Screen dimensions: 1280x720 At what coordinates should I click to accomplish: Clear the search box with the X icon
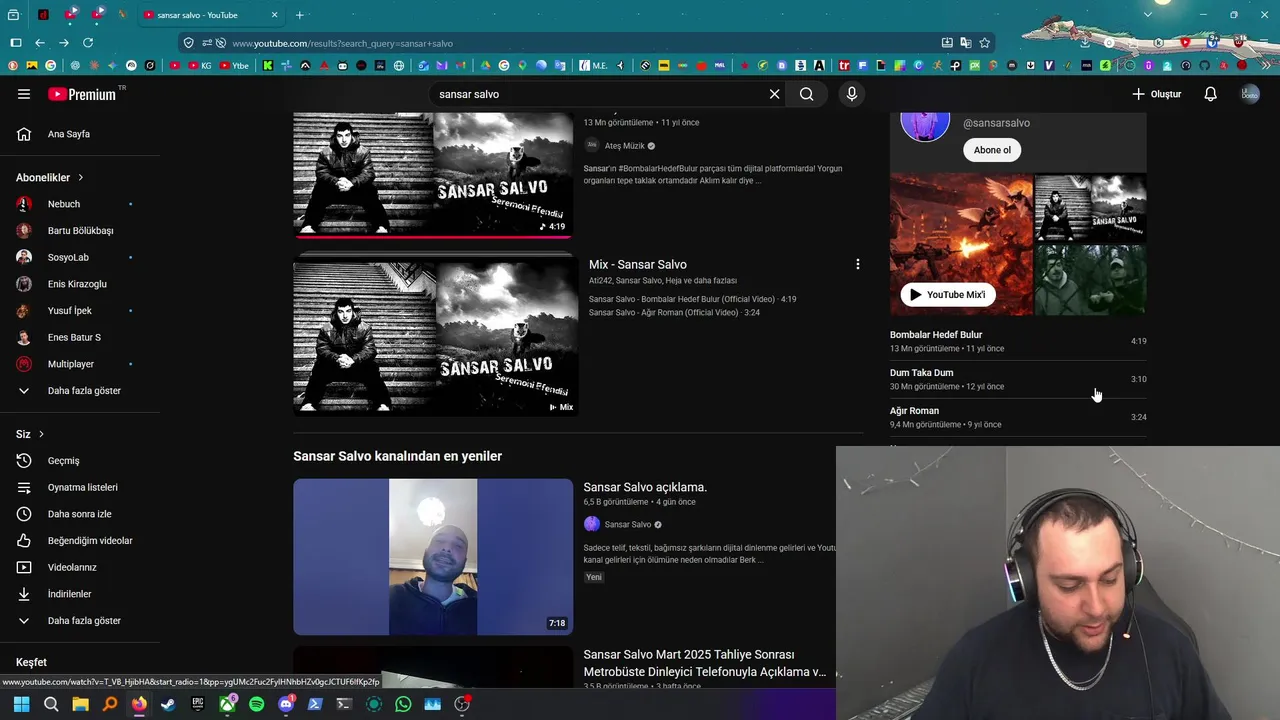[774, 94]
